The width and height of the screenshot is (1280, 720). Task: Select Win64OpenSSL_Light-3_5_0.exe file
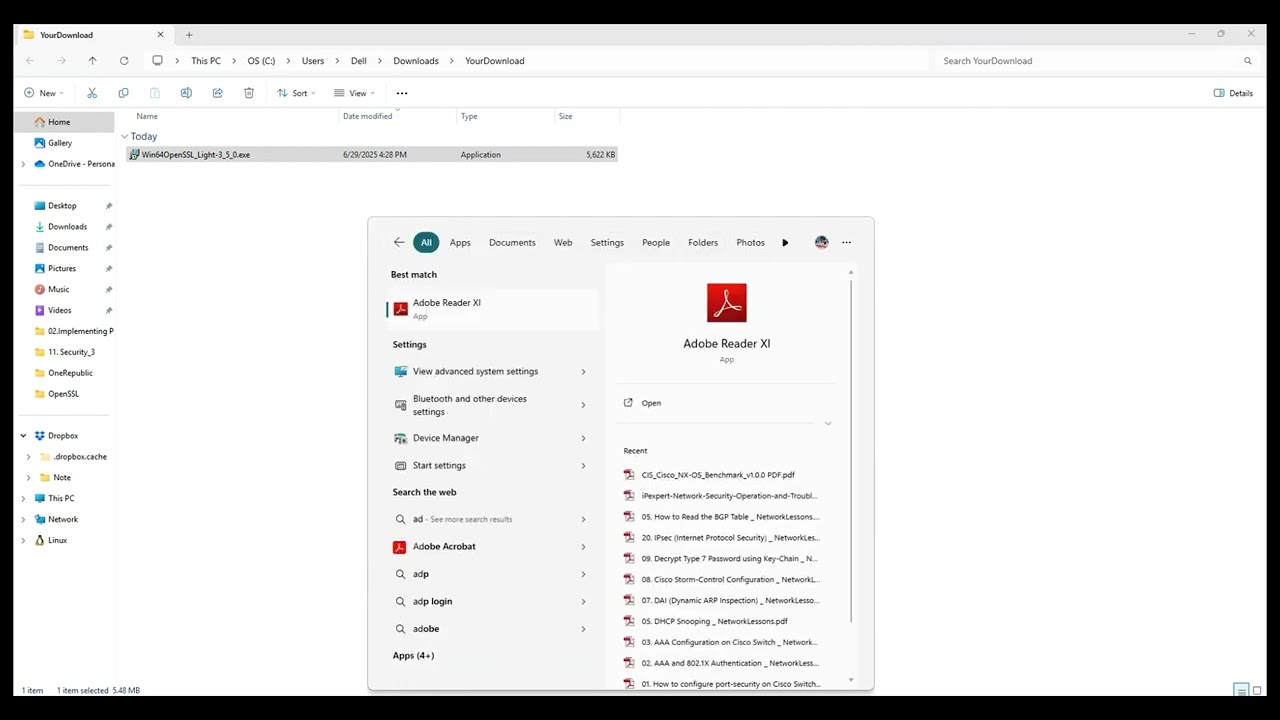(x=196, y=155)
